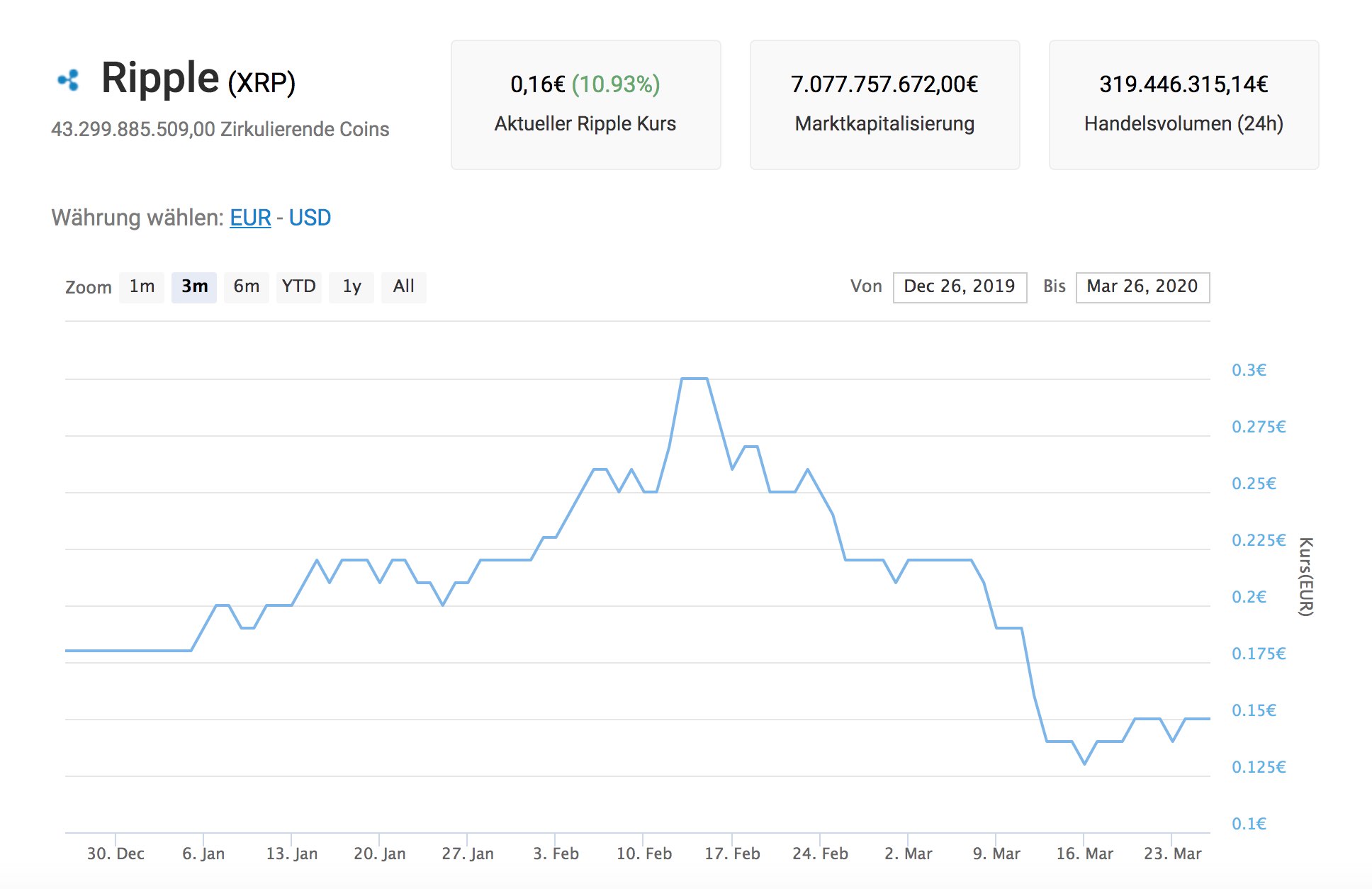
Task: Click the '13. Jan' date label
Action: 292,854
